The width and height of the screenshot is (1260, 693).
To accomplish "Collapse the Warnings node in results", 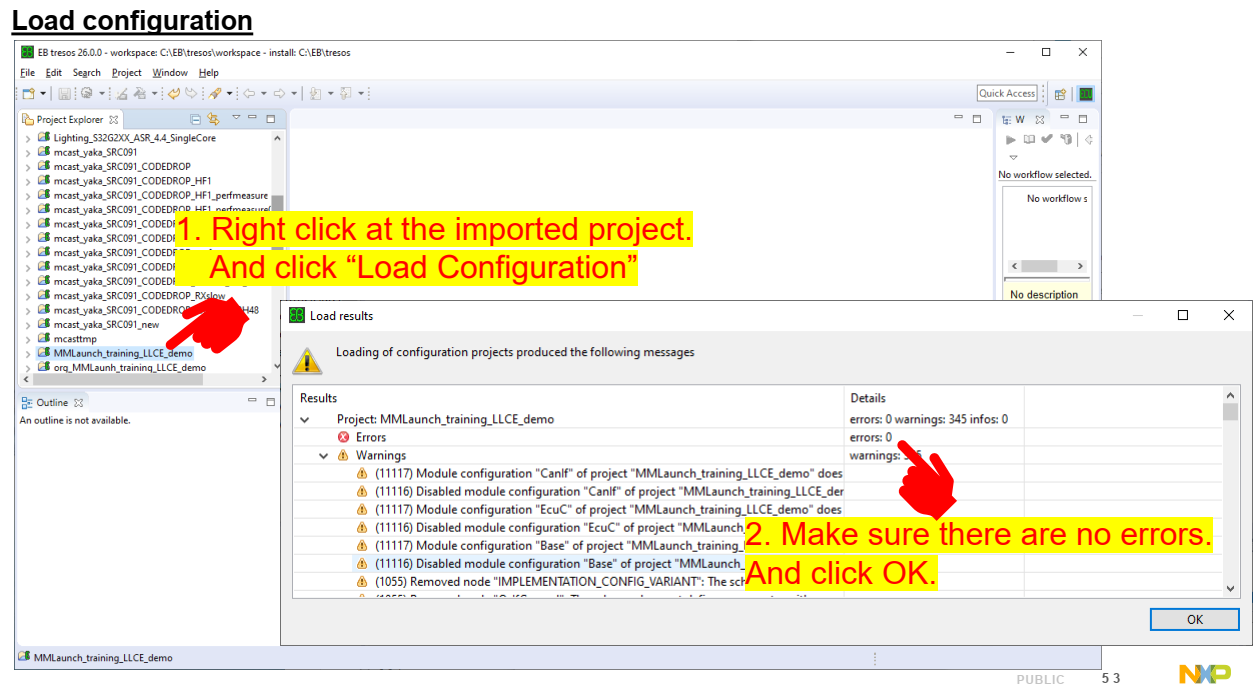I will tap(324, 456).
